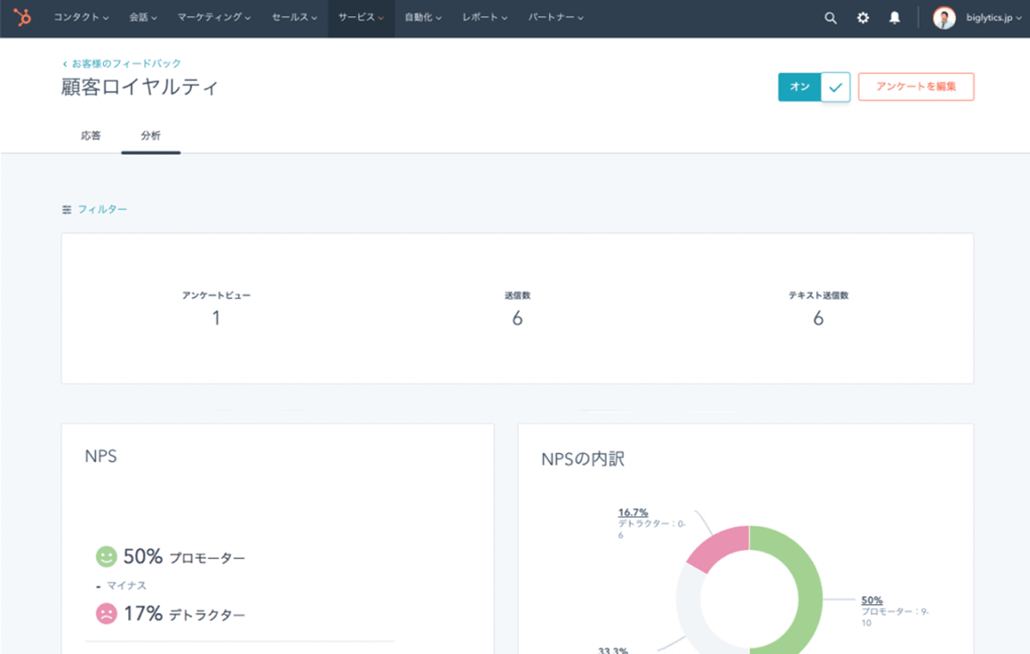The image size is (1030, 654).
Task: Click the checkmark part of the toggle
Action: click(836, 87)
